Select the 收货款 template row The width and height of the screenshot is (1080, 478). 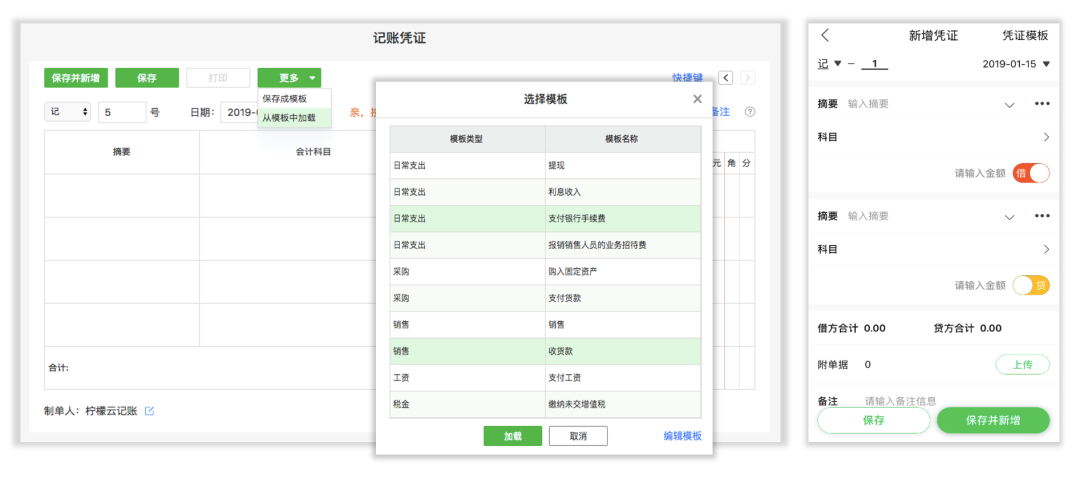click(546, 351)
